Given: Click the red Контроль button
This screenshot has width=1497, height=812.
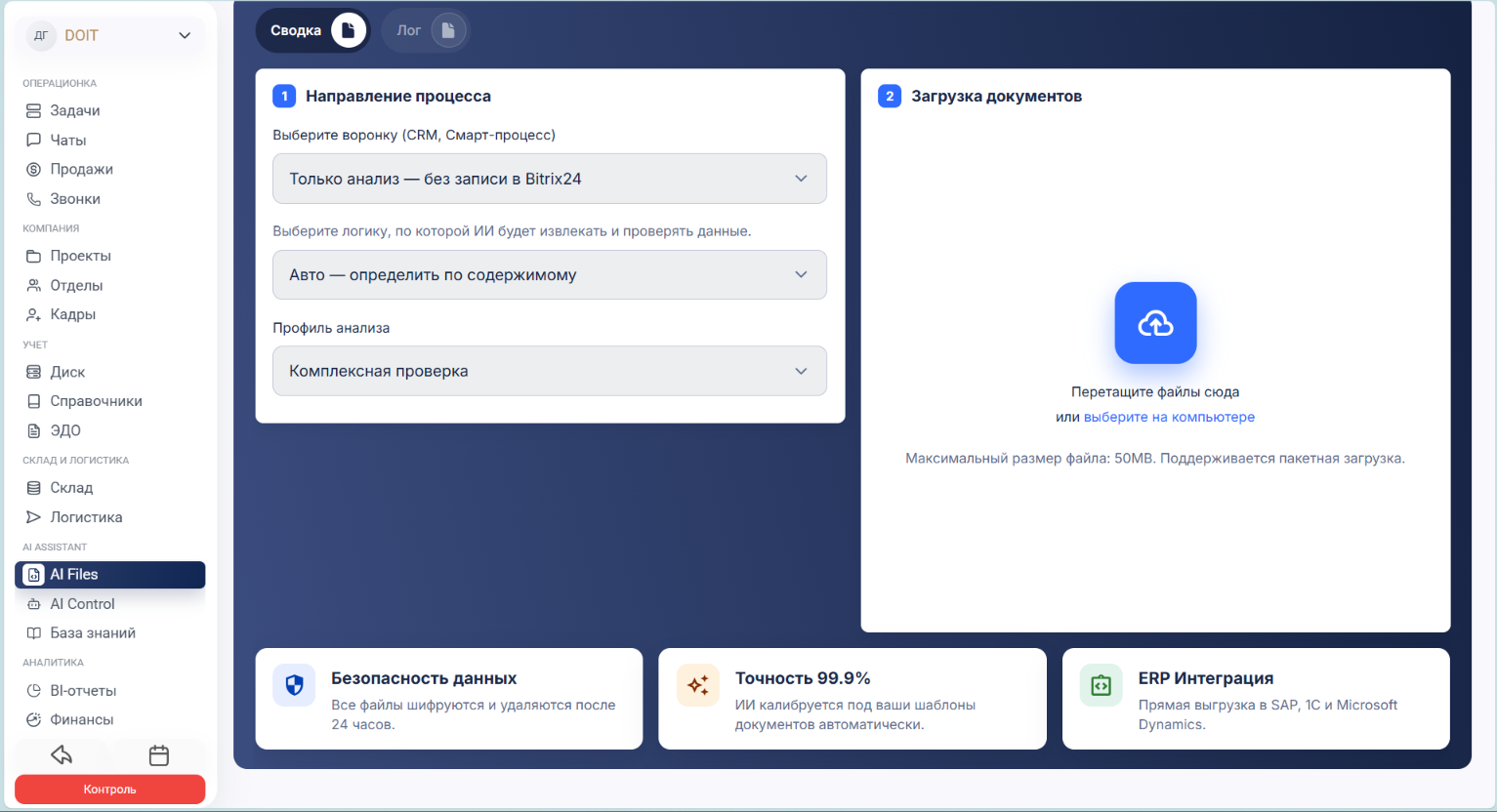Looking at the screenshot, I should point(110,790).
